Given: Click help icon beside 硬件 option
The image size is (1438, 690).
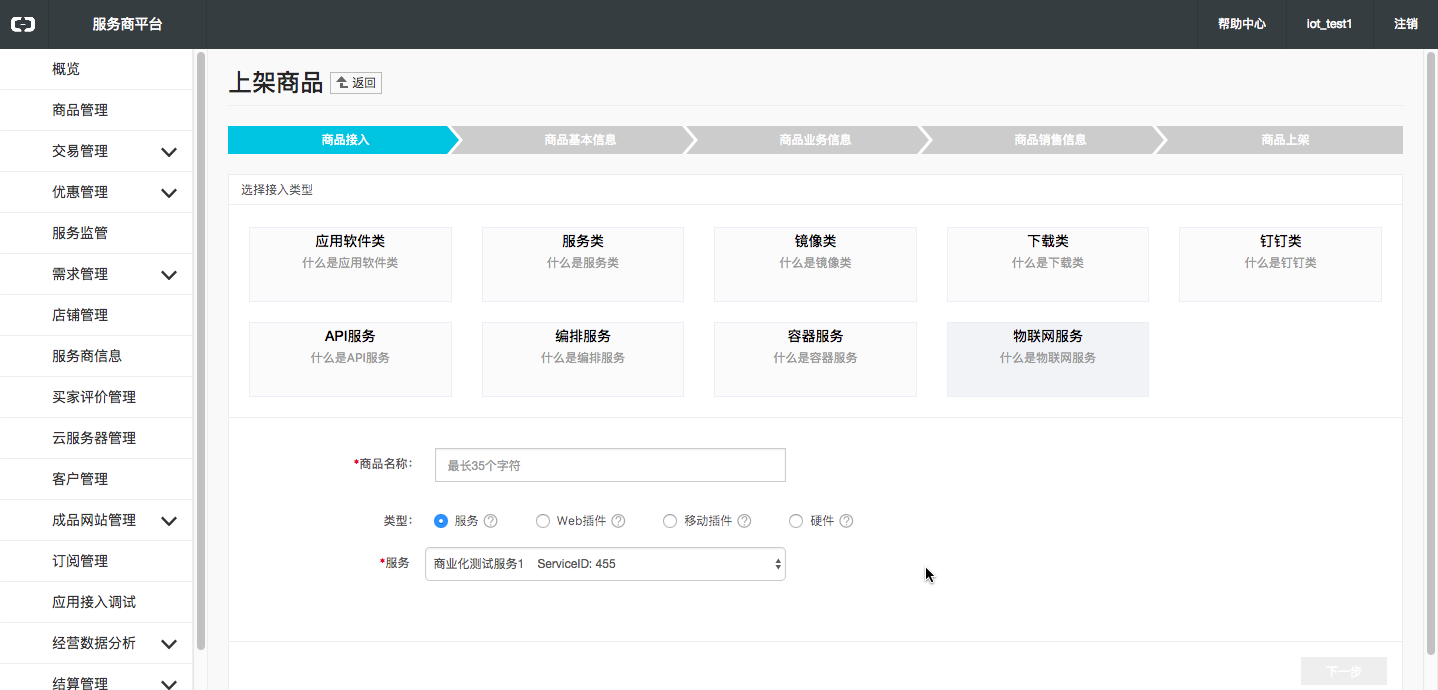Looking at the screenshot, I should click(846, 521).
